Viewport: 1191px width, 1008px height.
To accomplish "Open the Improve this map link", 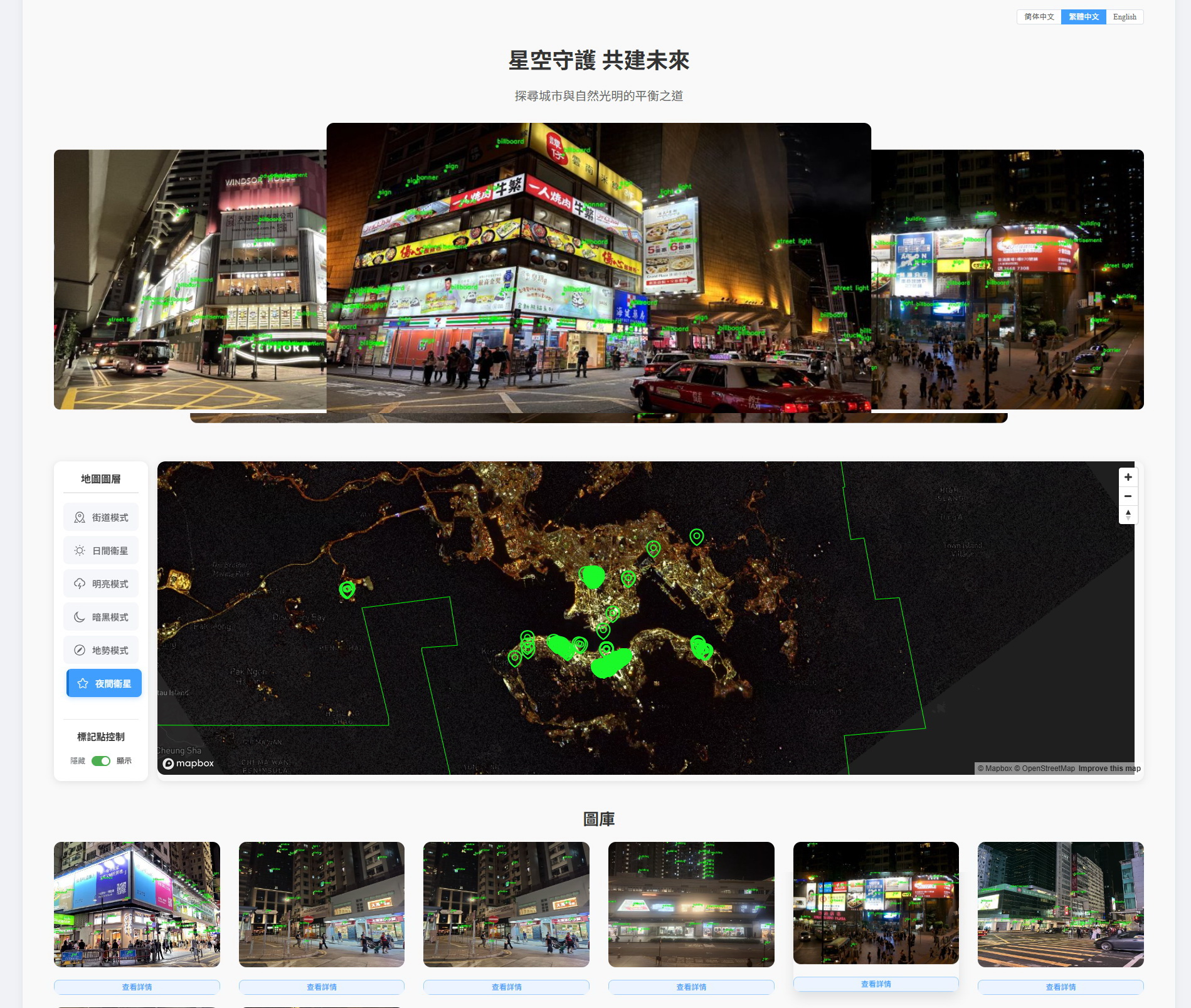I will (1109, 769).
